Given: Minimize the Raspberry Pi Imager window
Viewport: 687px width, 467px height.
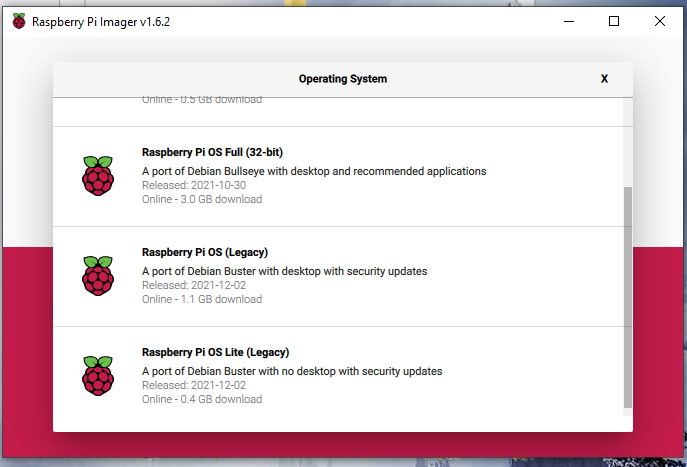Looking at the screenshot, I should (x=569, y=21).
